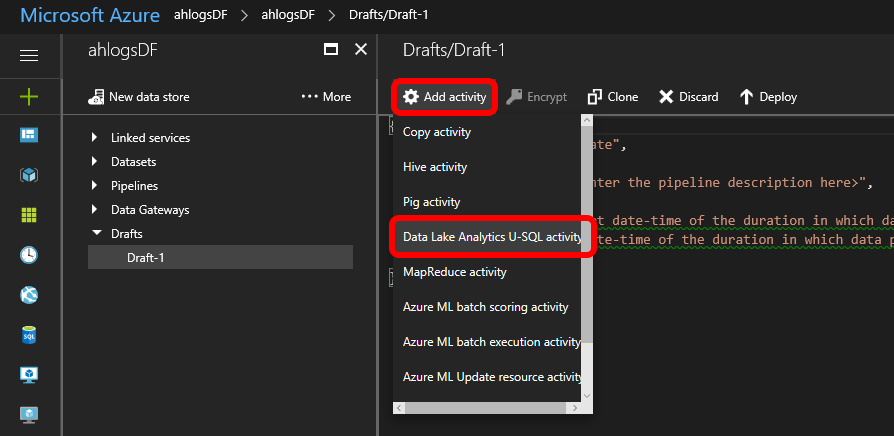Viewport: 894px width, 436px height.
Task: Click the Add activity button label
Action: tap(454, 97)
